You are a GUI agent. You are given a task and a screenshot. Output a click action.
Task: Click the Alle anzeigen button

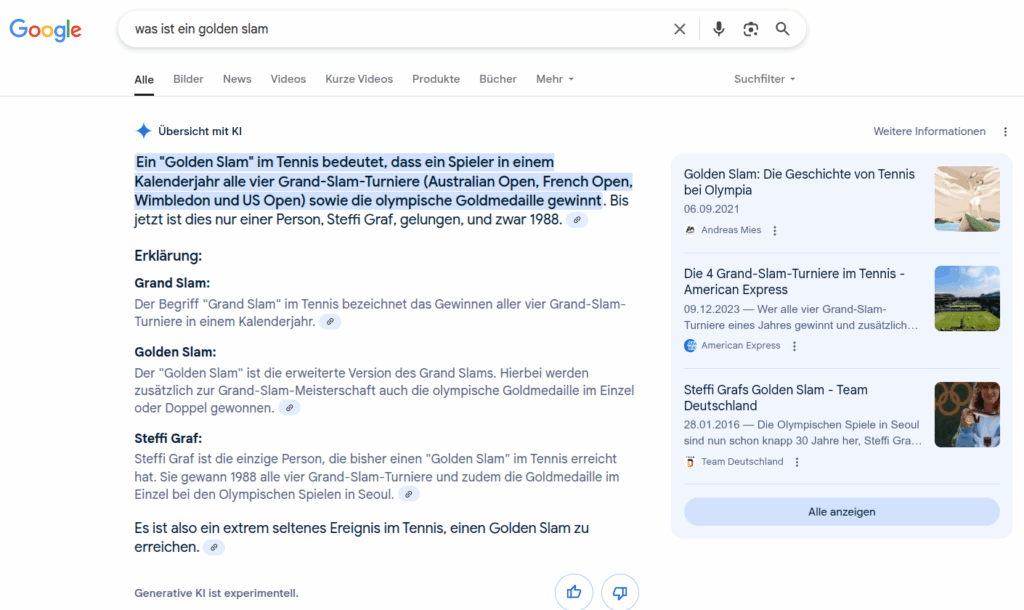[x=841, y=512]
